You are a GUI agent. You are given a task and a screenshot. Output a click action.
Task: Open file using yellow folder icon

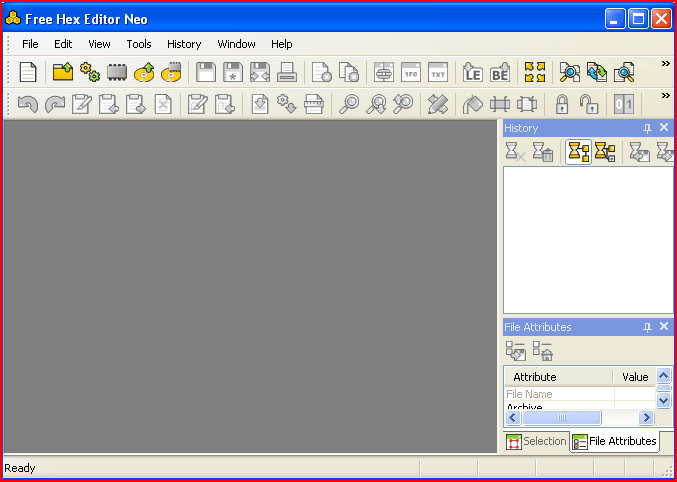point(63,72)
